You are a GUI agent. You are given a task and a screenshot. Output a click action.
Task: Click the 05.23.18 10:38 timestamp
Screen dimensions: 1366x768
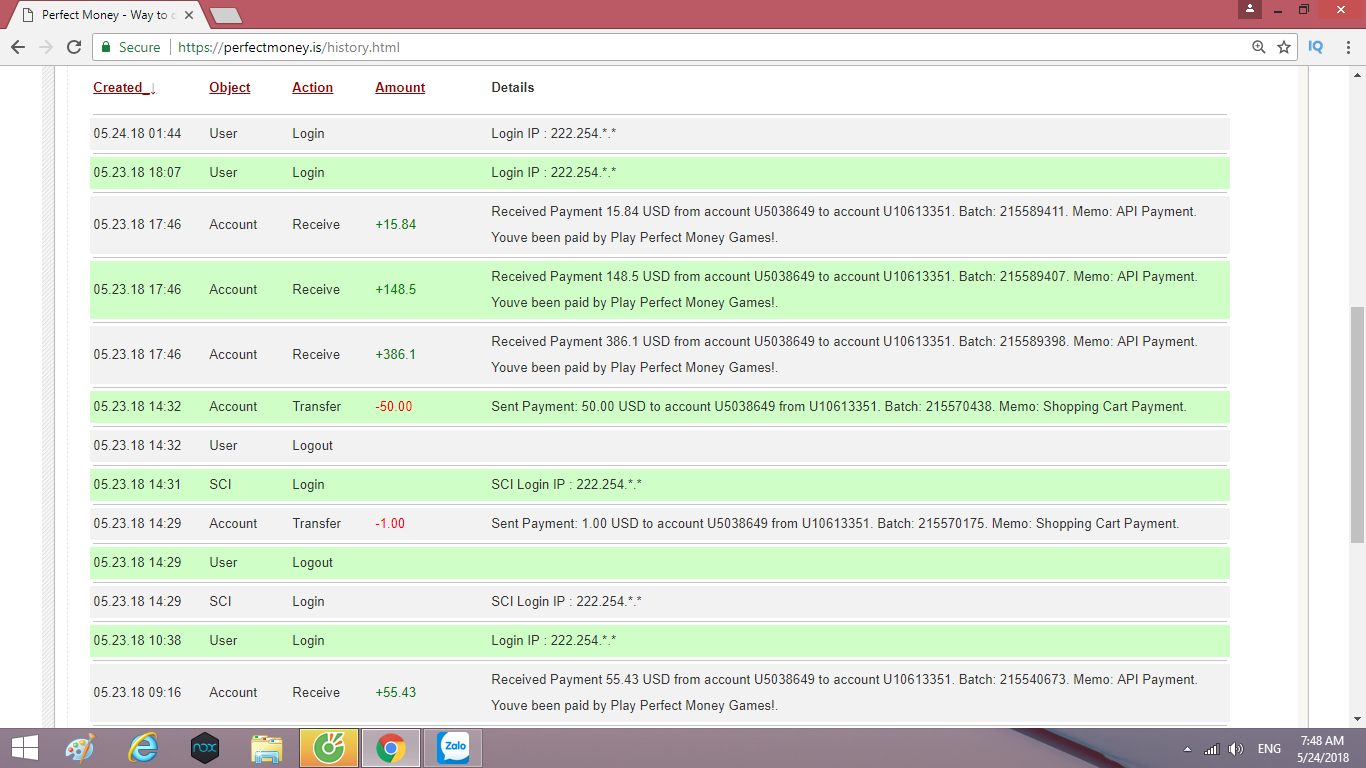[x=138, y=641]
